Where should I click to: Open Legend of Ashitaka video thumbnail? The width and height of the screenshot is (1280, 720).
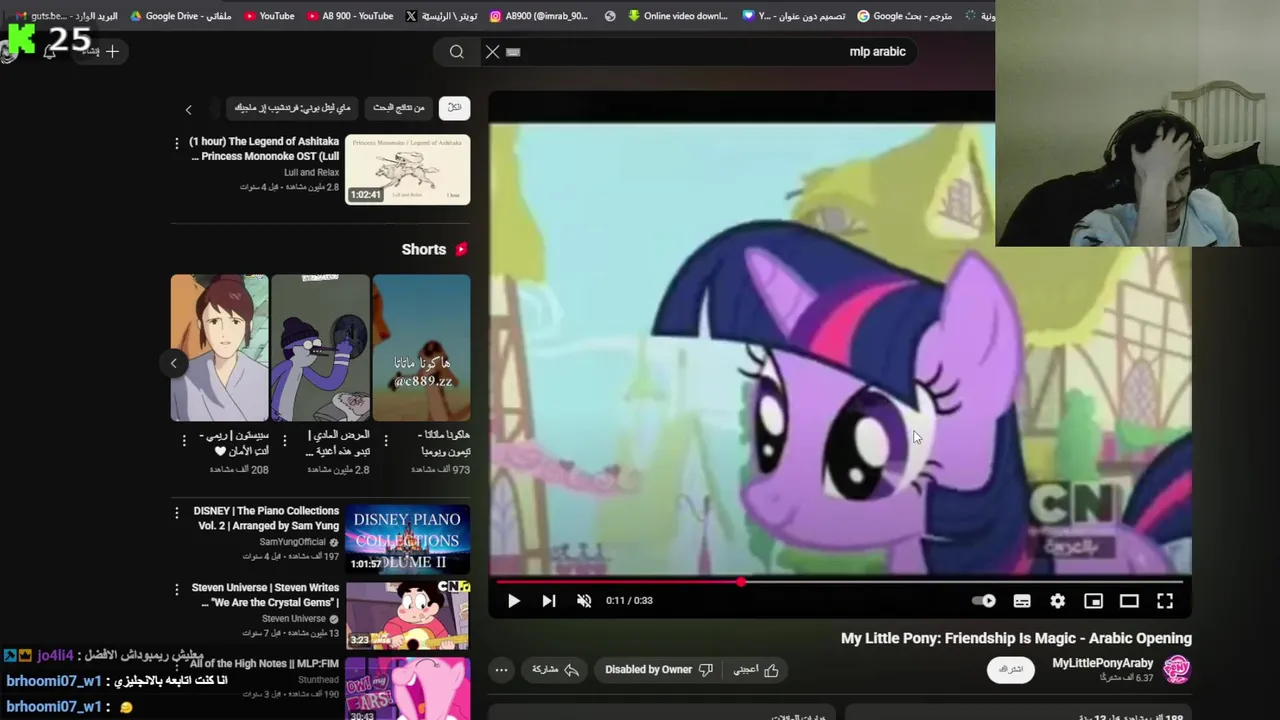coord(408,169)
